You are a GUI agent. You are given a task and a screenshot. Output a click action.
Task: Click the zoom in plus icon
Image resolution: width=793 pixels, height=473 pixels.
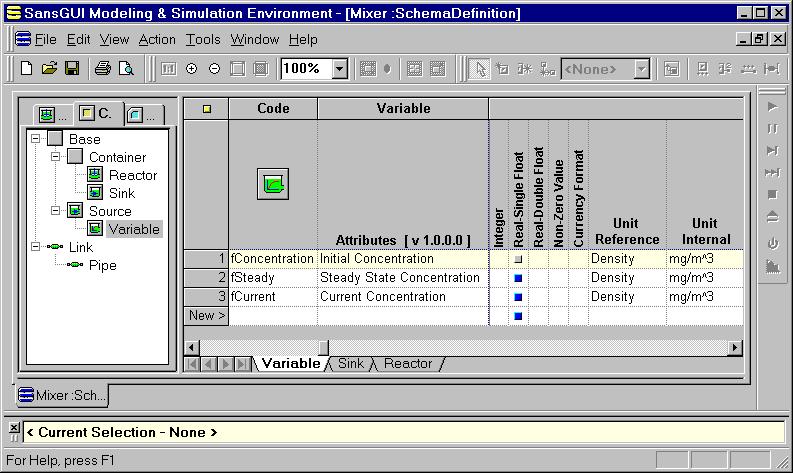[x=192, y=69]
